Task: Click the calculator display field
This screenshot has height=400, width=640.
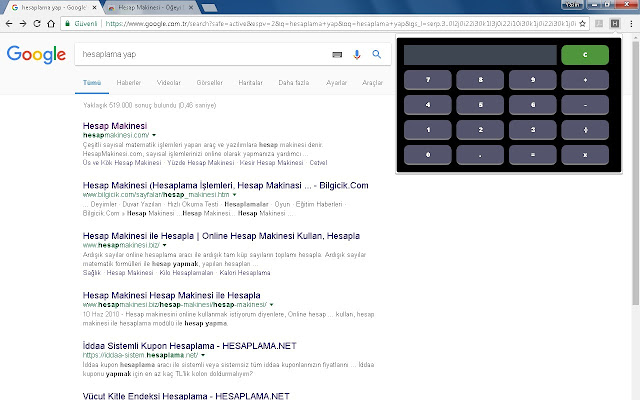Action: [x=480, y=55]
